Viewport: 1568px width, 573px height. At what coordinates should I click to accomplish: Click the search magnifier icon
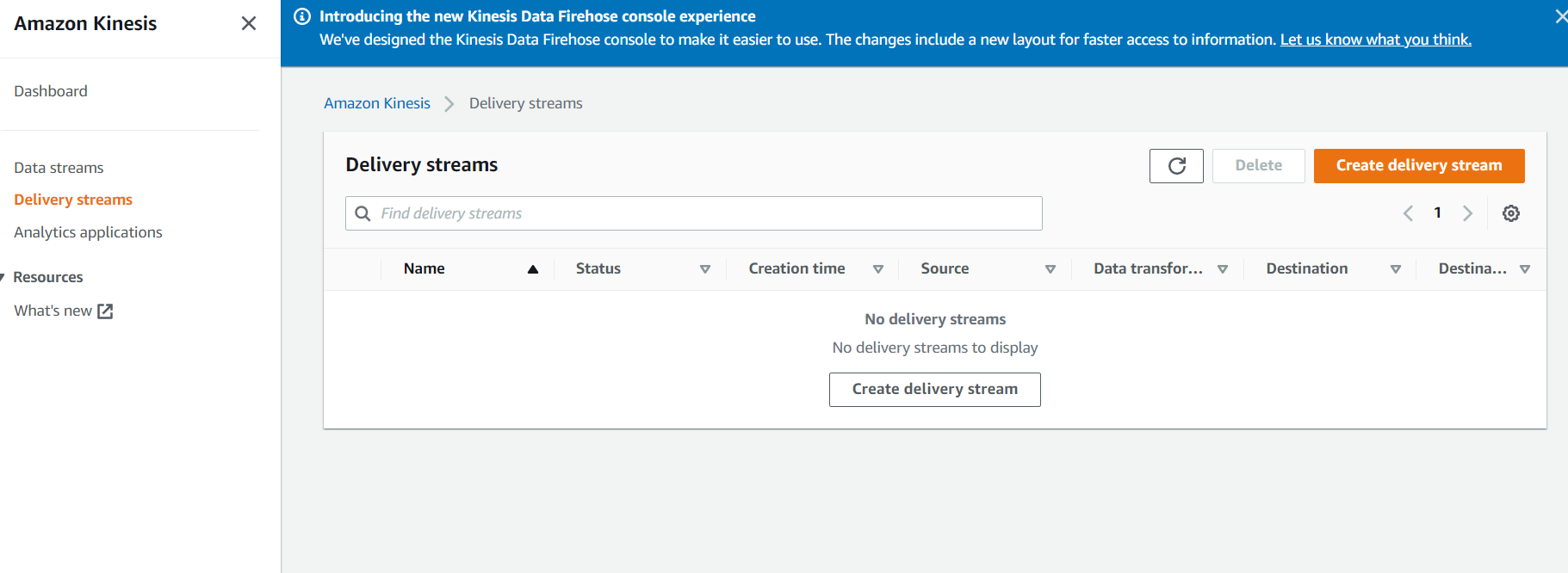click(x=363, y=213)
